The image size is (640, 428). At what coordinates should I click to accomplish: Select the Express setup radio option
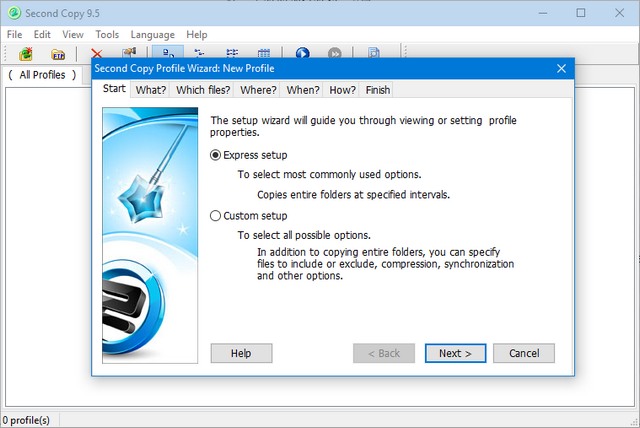(216, 156)
